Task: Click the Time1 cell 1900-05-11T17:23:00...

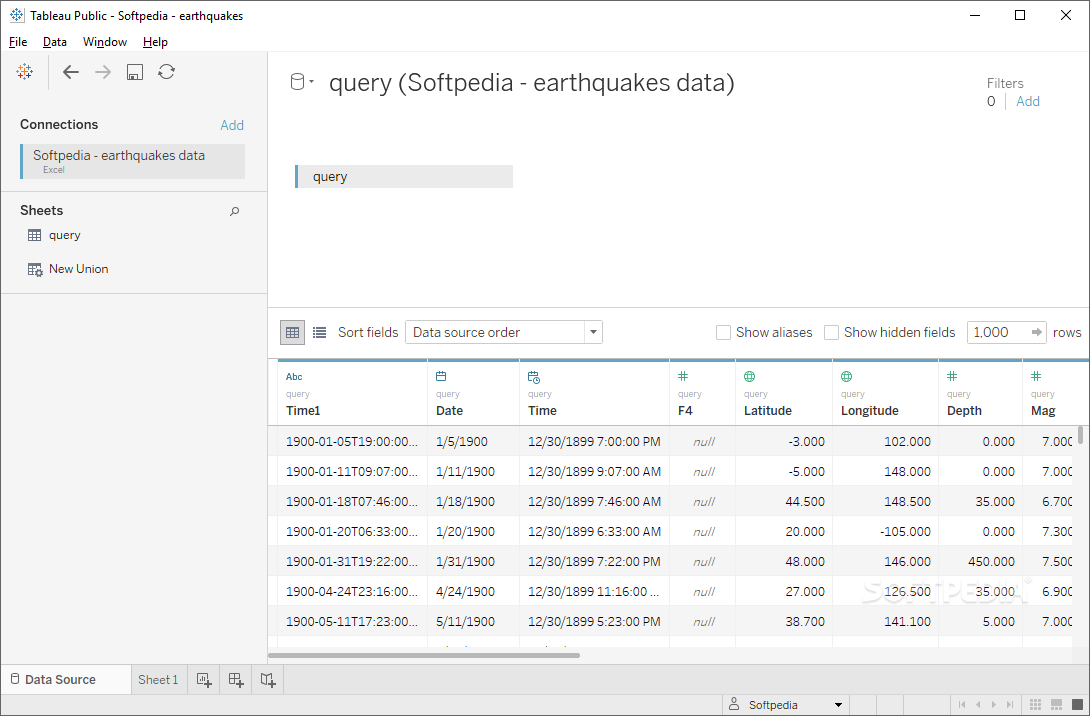Action: click(352, 621)
